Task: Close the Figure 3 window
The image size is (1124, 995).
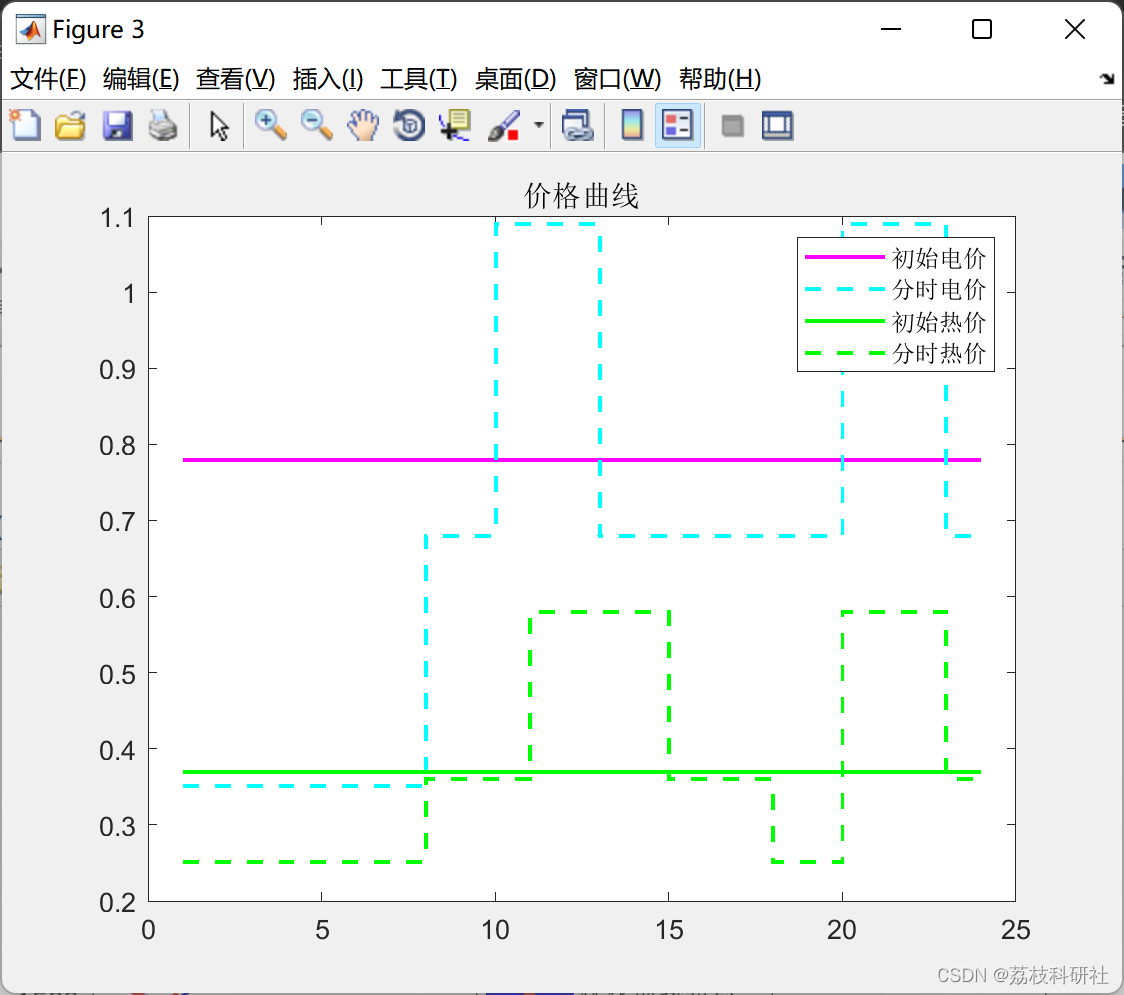Action: tap(1075, 29)
